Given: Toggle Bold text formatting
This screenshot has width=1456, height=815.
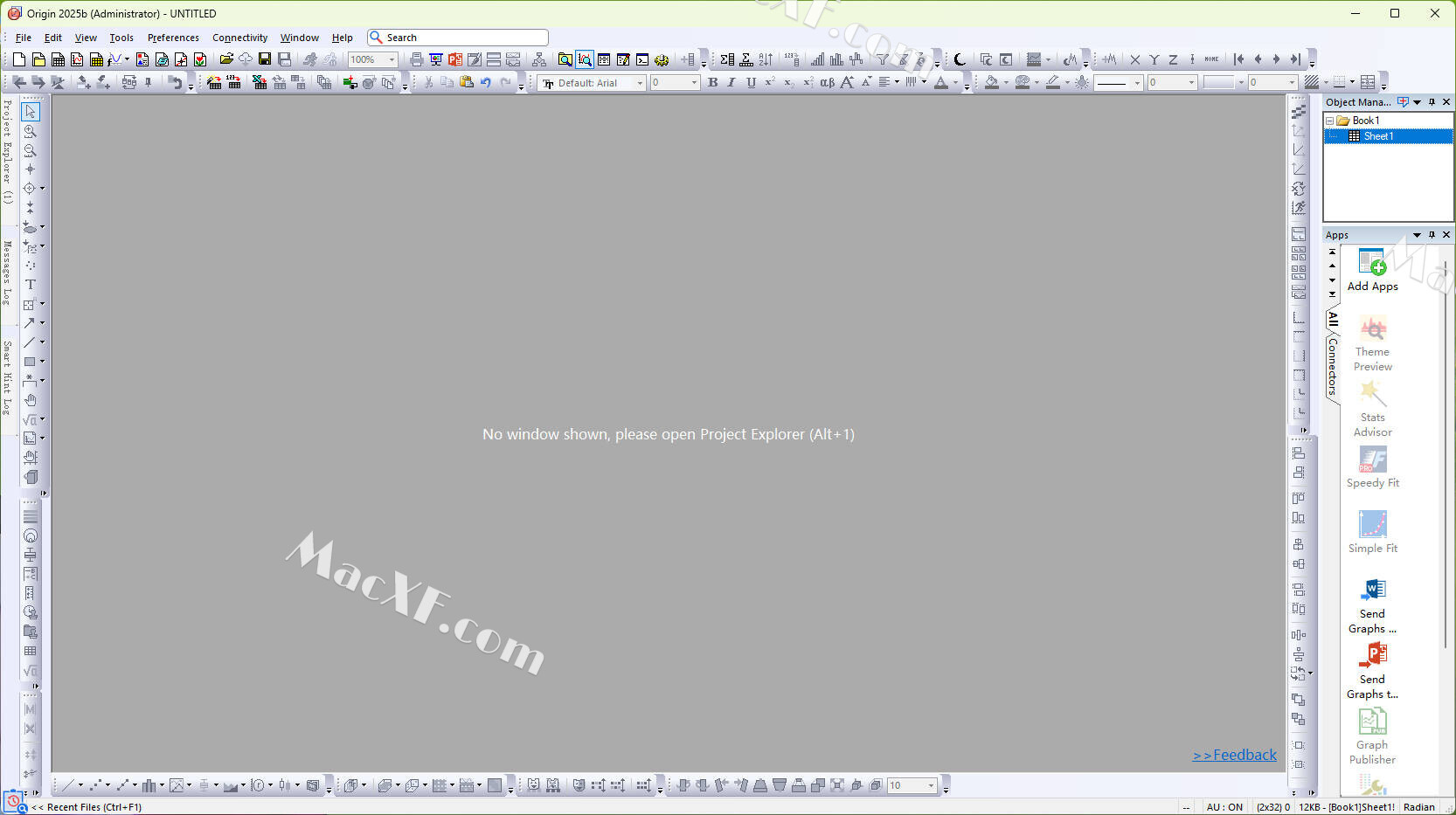Looking at the screenshot, I should (712, 82).
